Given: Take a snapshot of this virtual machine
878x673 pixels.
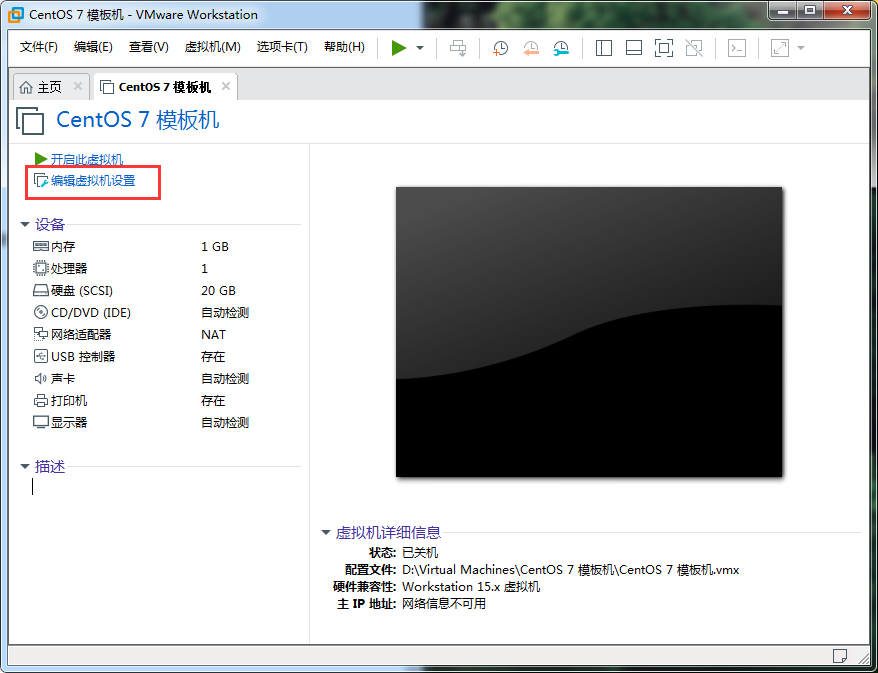Looking at the screenshot, I should click(500, 48).
